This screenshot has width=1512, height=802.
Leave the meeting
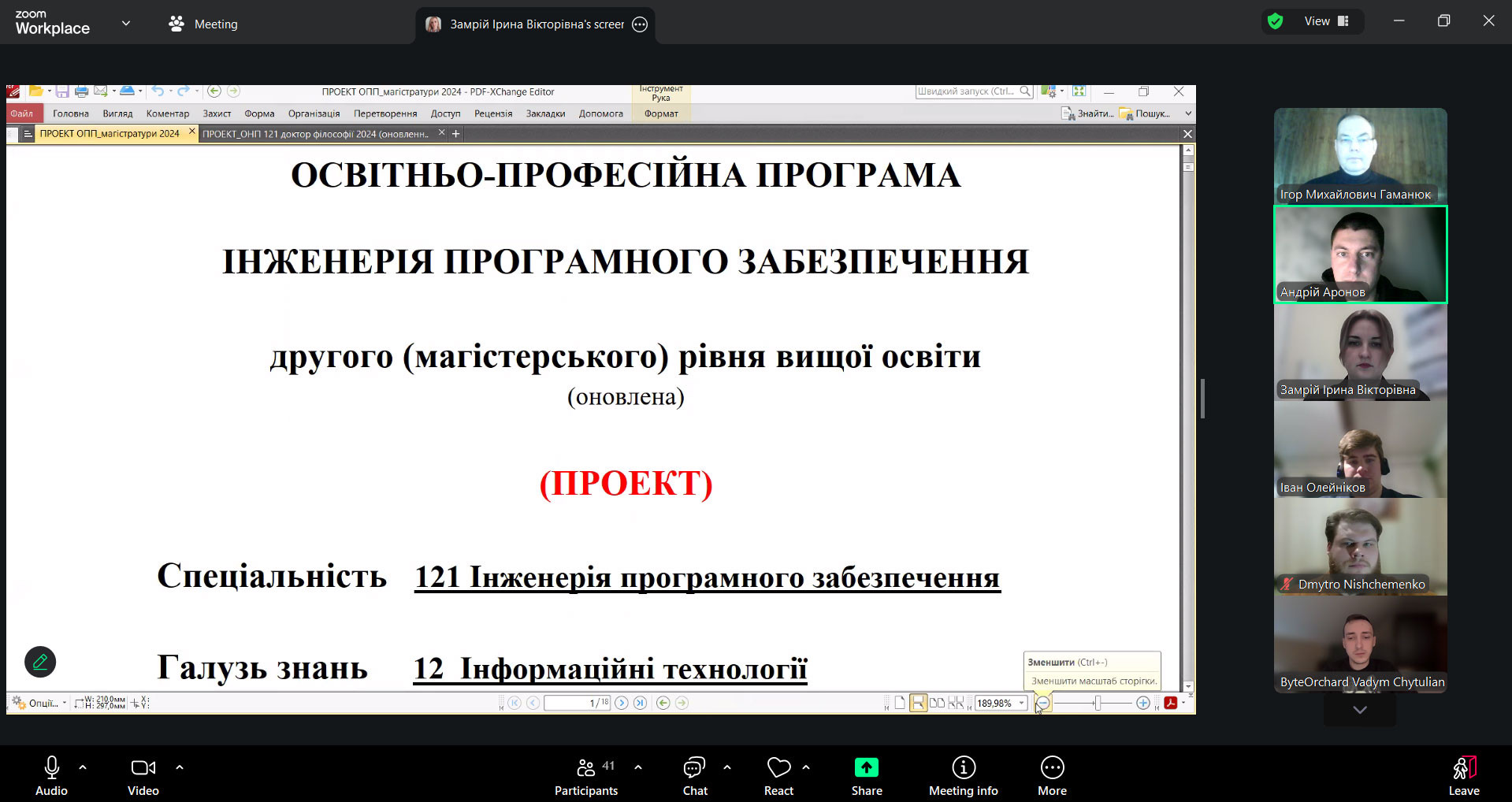1463,776
